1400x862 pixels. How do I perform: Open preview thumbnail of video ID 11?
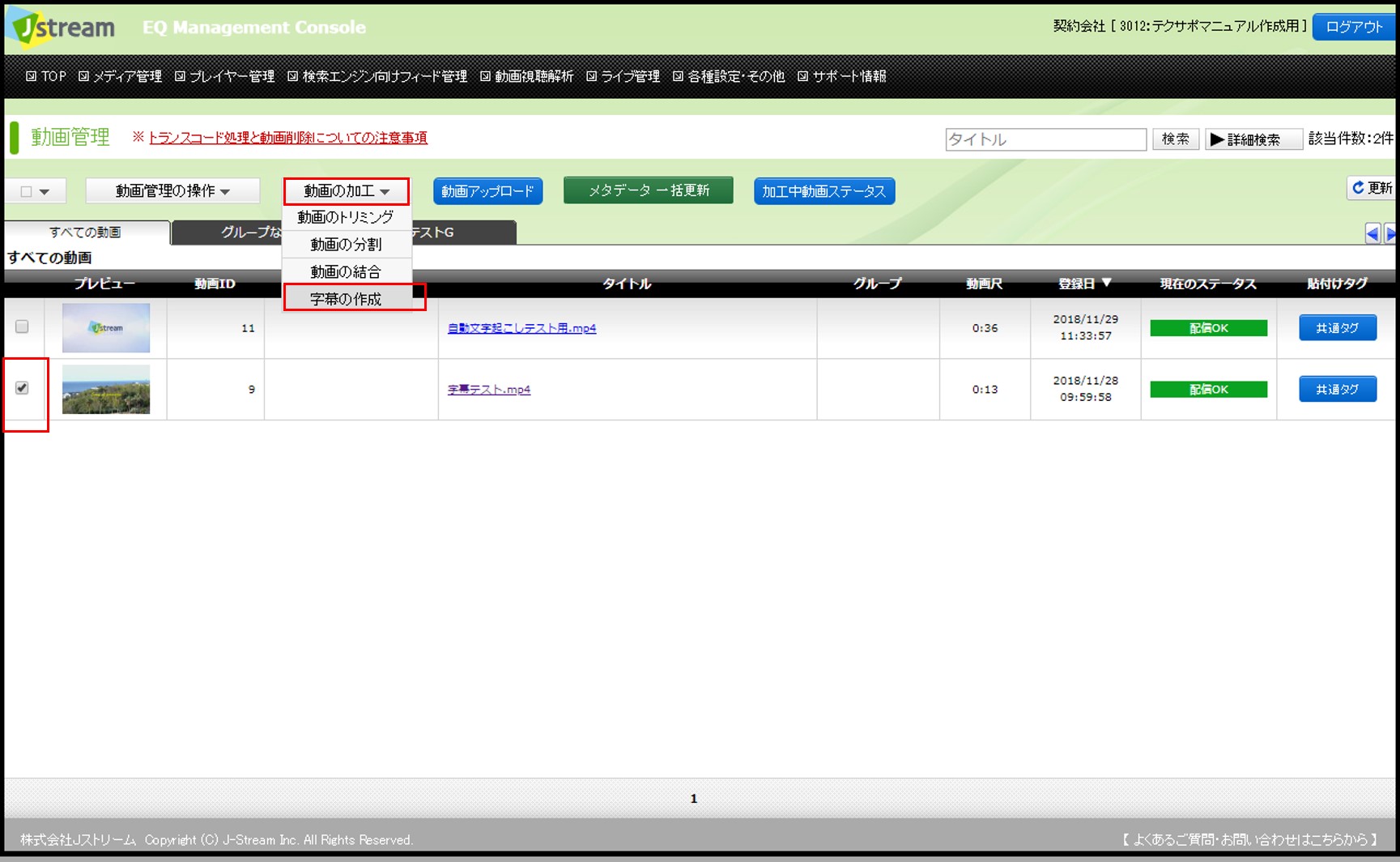click(x=106, y=328)
